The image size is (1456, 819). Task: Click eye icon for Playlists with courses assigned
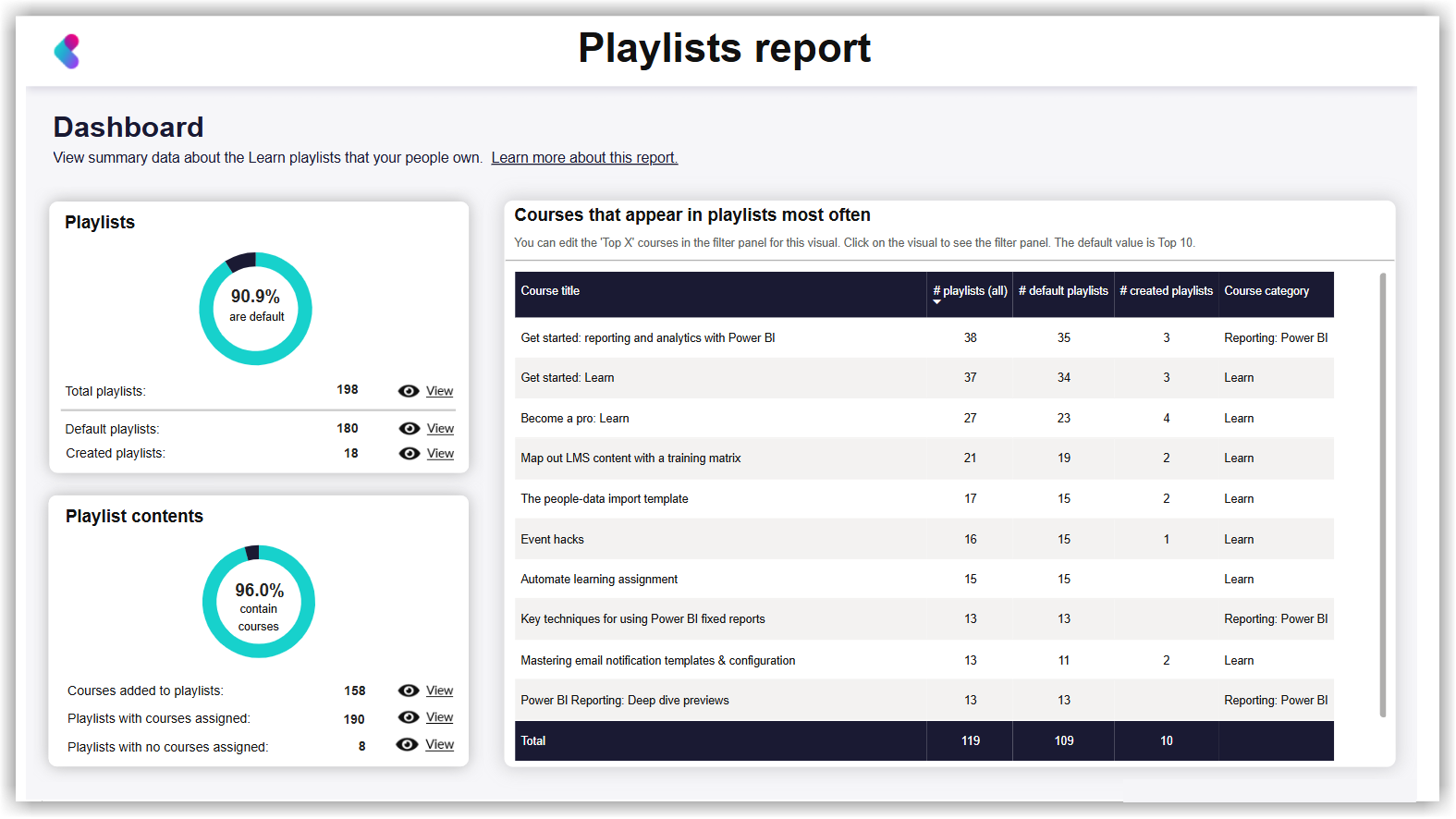[409, 717]
